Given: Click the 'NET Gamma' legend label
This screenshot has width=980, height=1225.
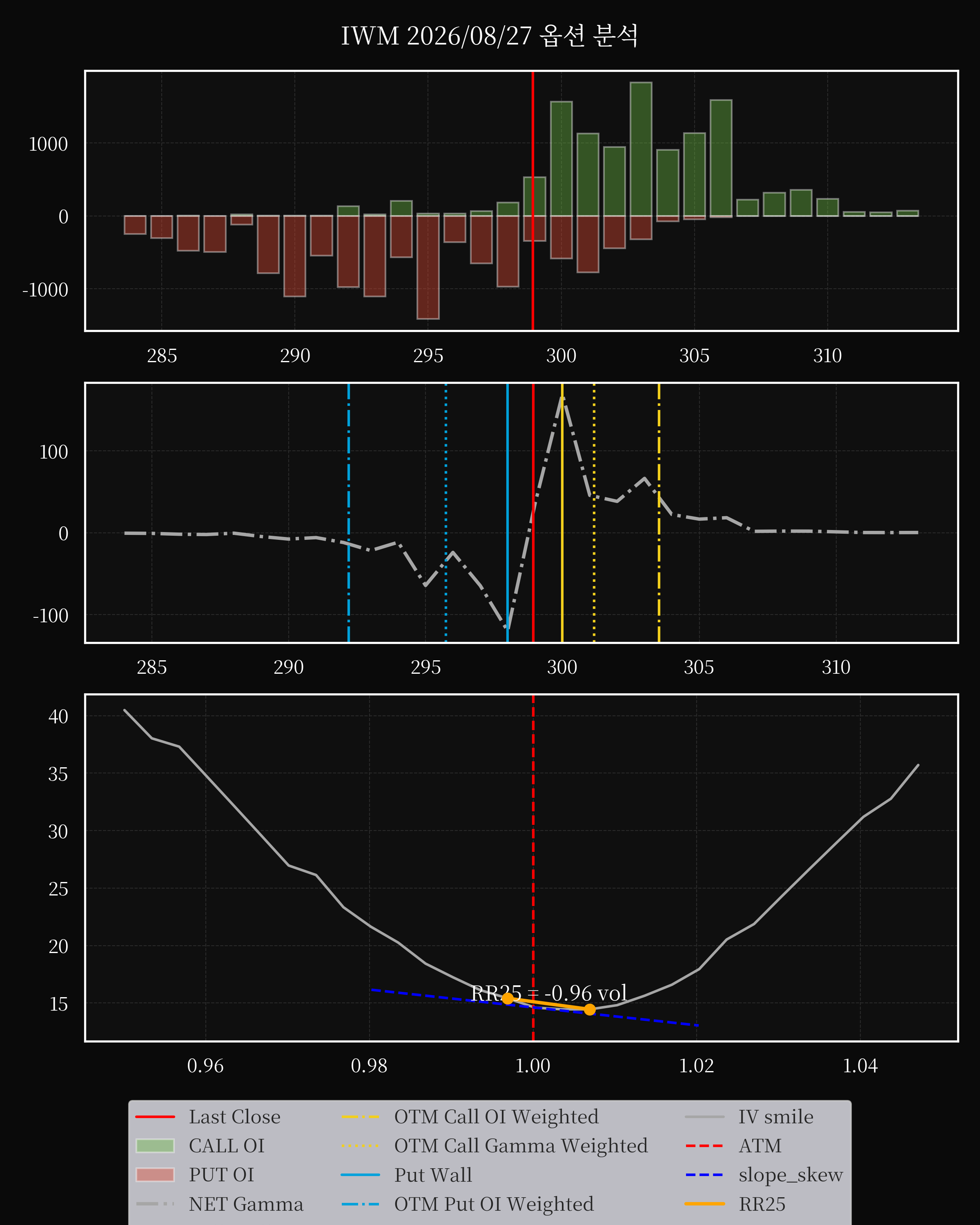Looking at the screenshot, I should pos(246,1204).
